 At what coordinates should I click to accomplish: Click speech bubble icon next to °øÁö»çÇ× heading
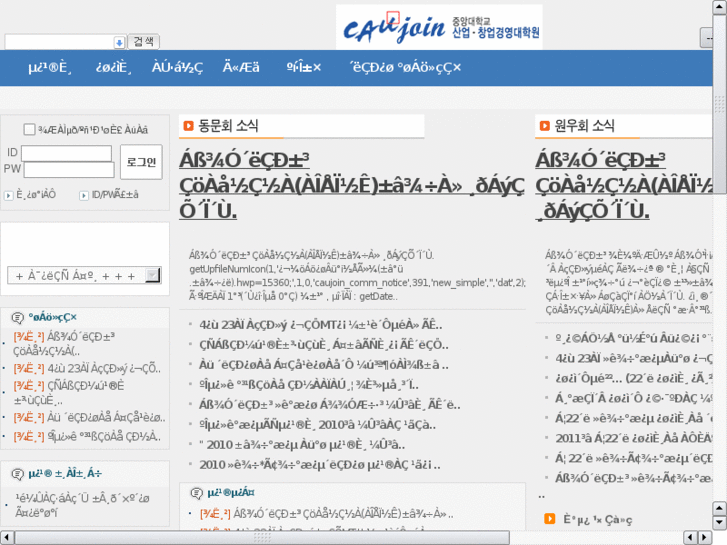coord(17,318)
